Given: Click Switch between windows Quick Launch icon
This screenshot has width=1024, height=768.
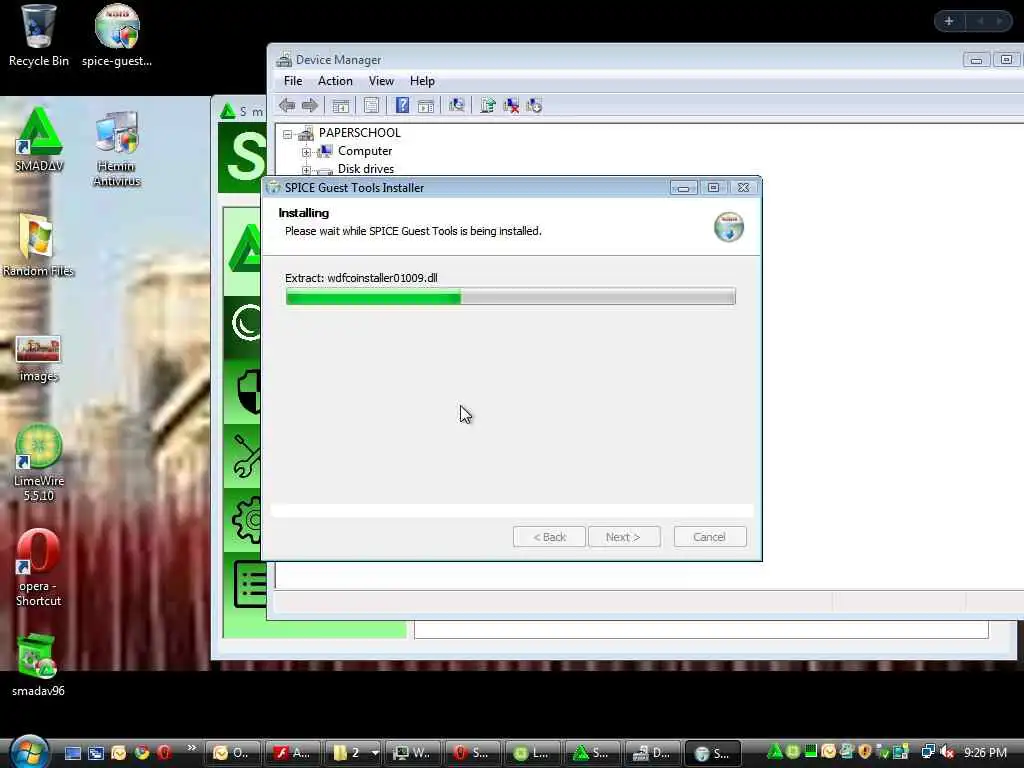Looking at the screenshot, I should [x=95, y=753].
